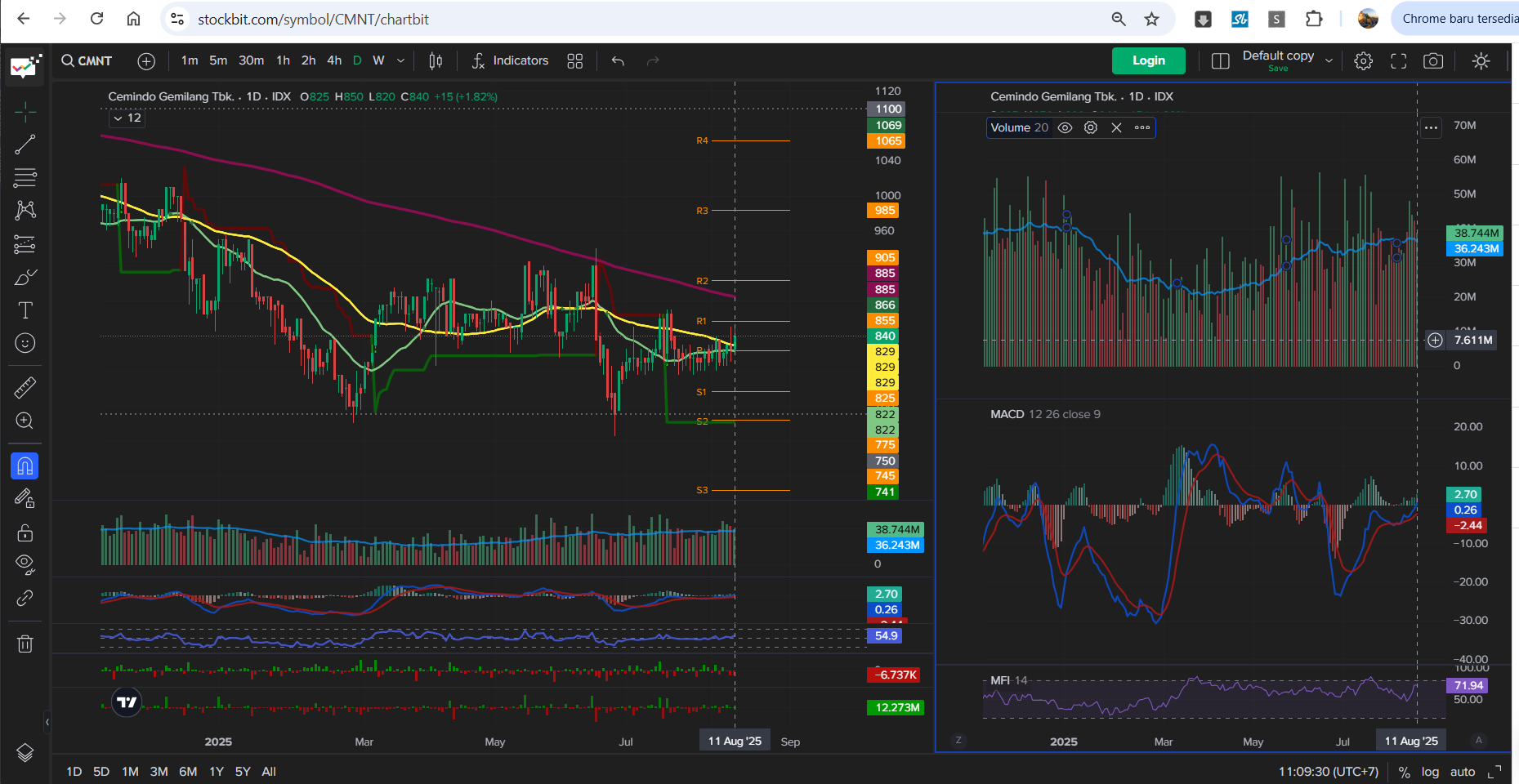The height and width of the screenshot is (784, 1519).
Task: Switch to 1h timeframe
Action: [283, 60]
